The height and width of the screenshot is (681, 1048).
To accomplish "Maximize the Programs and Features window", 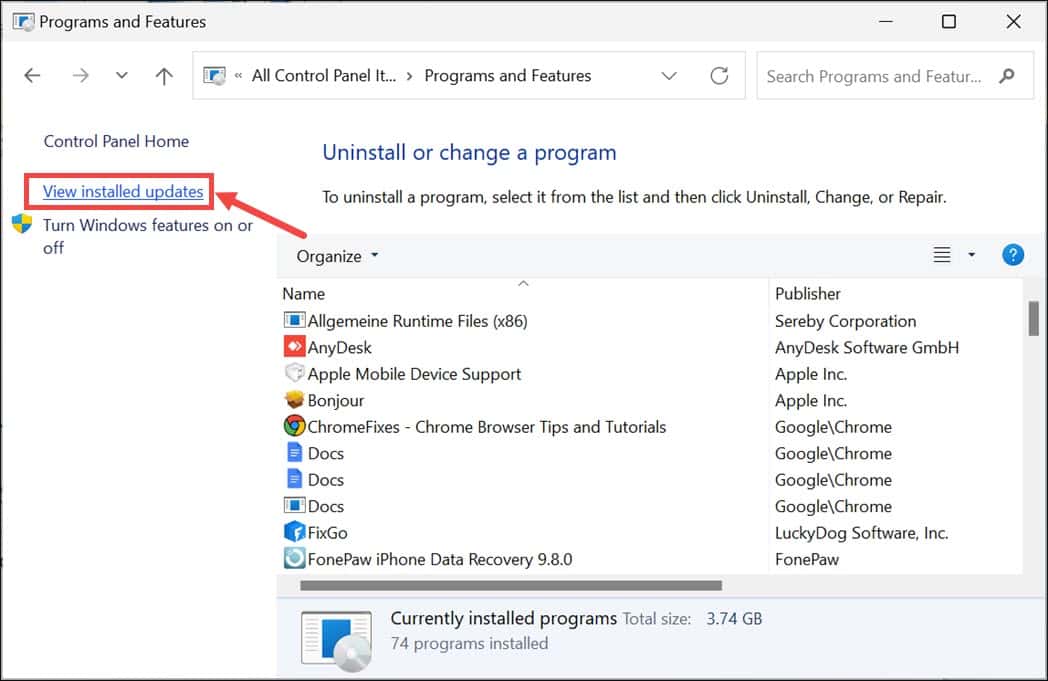I will click(948, 21).
